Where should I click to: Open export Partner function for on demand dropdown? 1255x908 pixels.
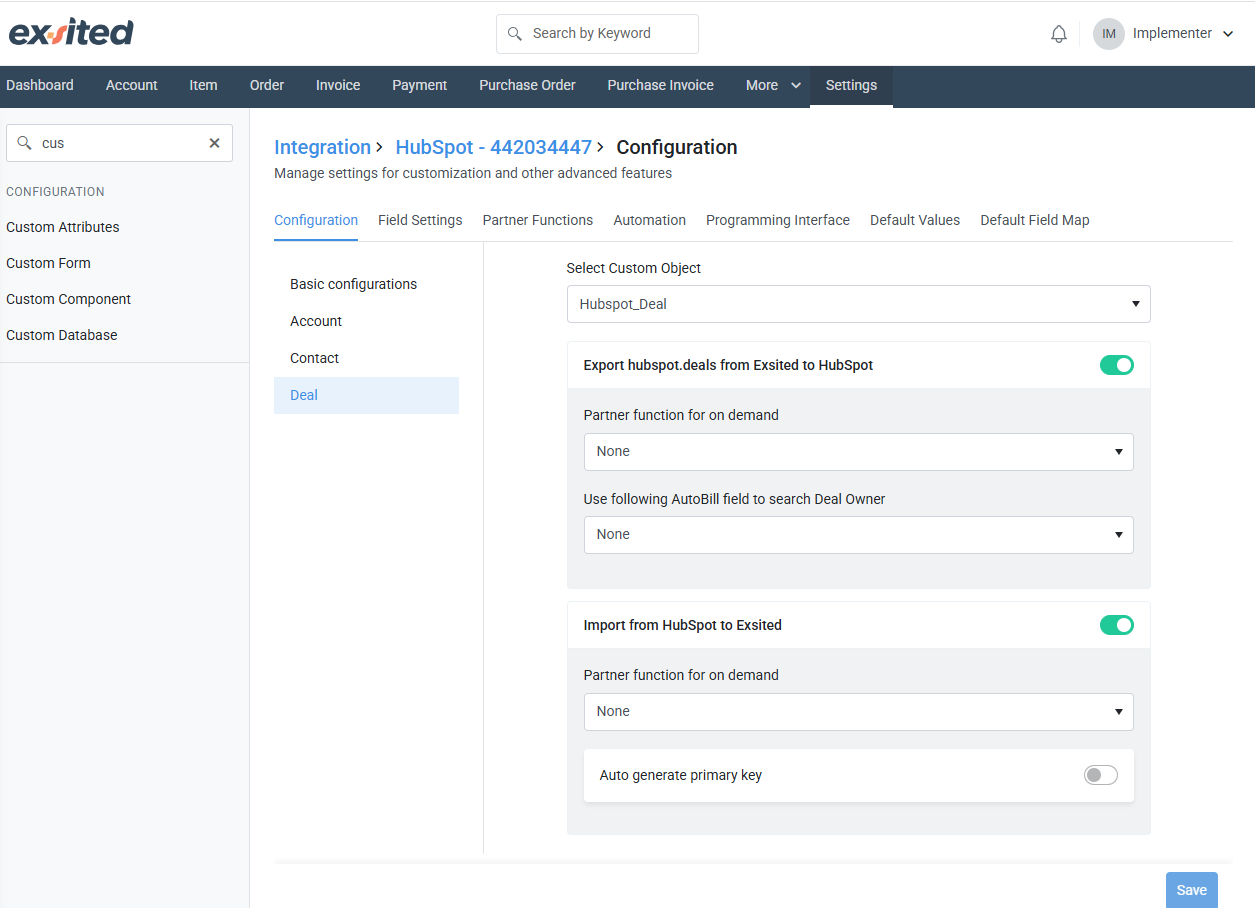(x=858, y=452)
